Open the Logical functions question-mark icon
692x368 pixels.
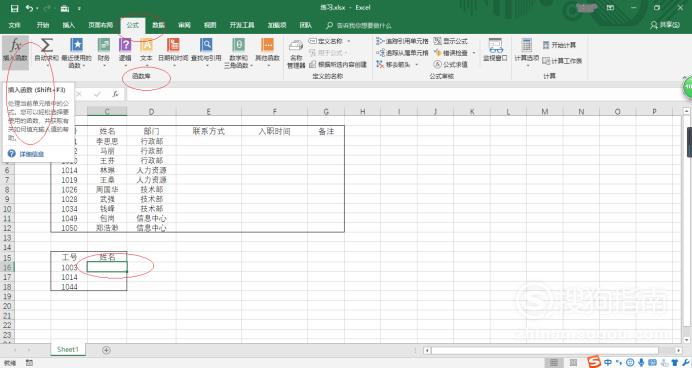pyautogui.click(x=125, y=45)
